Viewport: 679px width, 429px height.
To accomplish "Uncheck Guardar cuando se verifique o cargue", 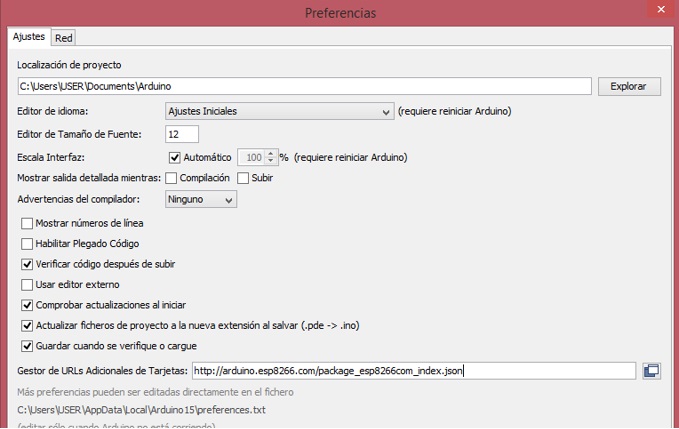I will click(27, 346).
